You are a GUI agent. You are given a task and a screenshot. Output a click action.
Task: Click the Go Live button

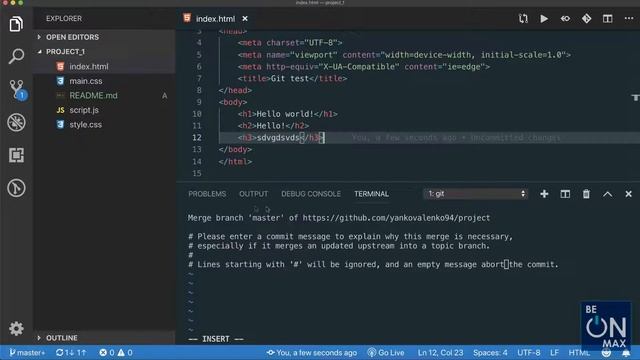(386, 353)
